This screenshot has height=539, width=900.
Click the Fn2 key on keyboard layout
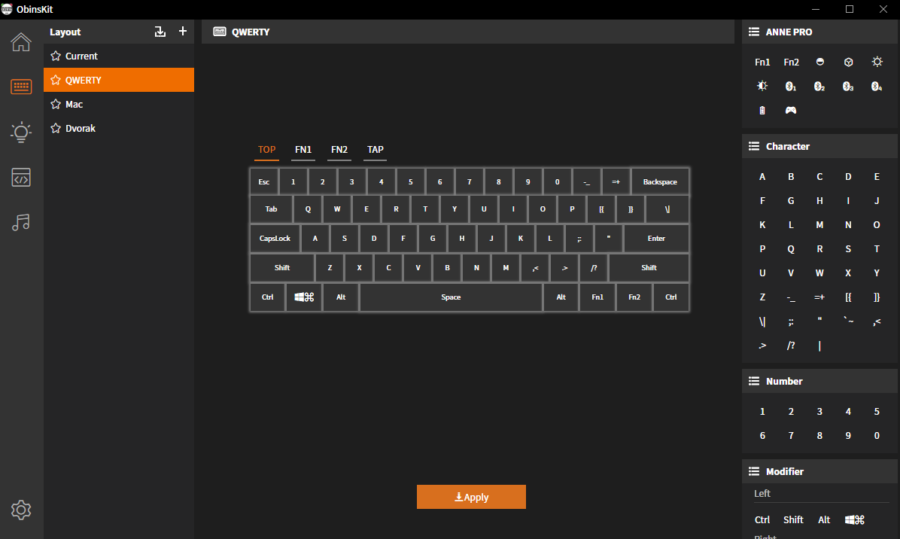(x=634, y=297)
